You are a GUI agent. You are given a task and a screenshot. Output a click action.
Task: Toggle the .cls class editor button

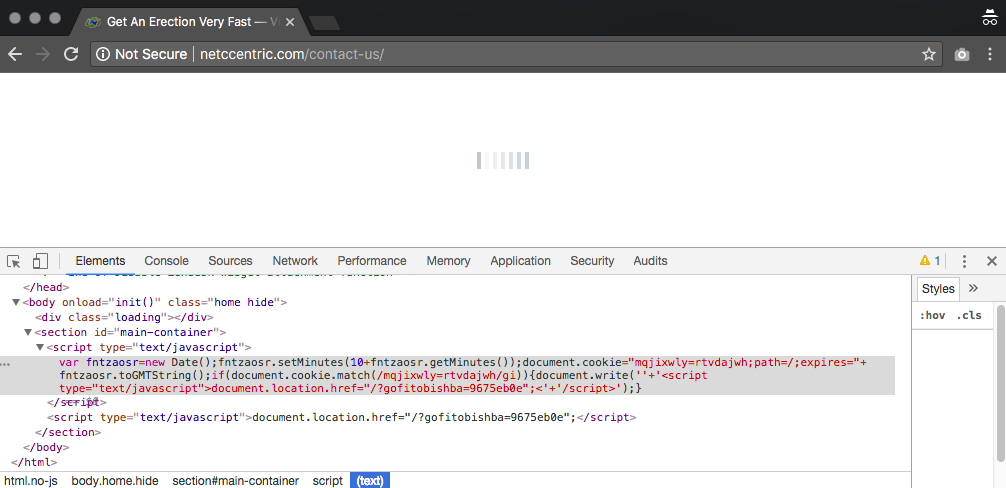coord(969,316)
